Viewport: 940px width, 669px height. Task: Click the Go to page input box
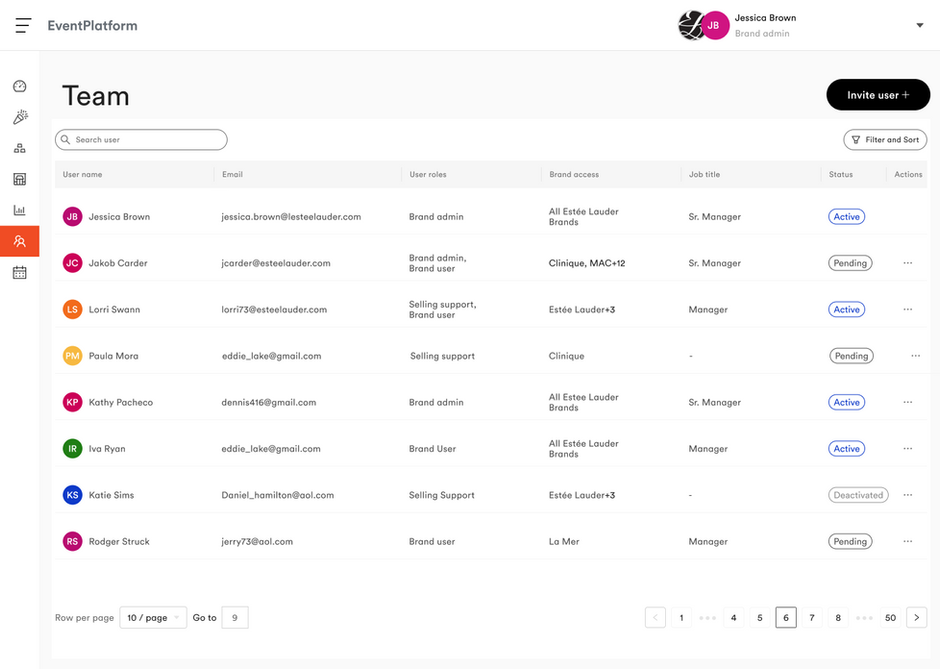point(234,618)
